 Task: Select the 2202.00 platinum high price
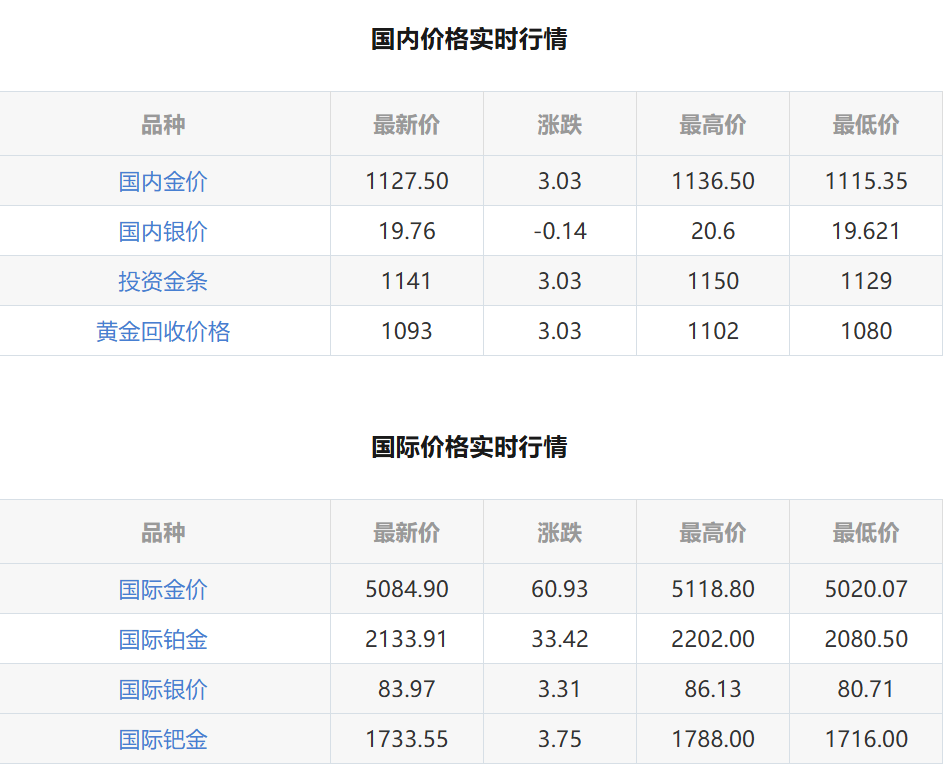pos(712,639)
